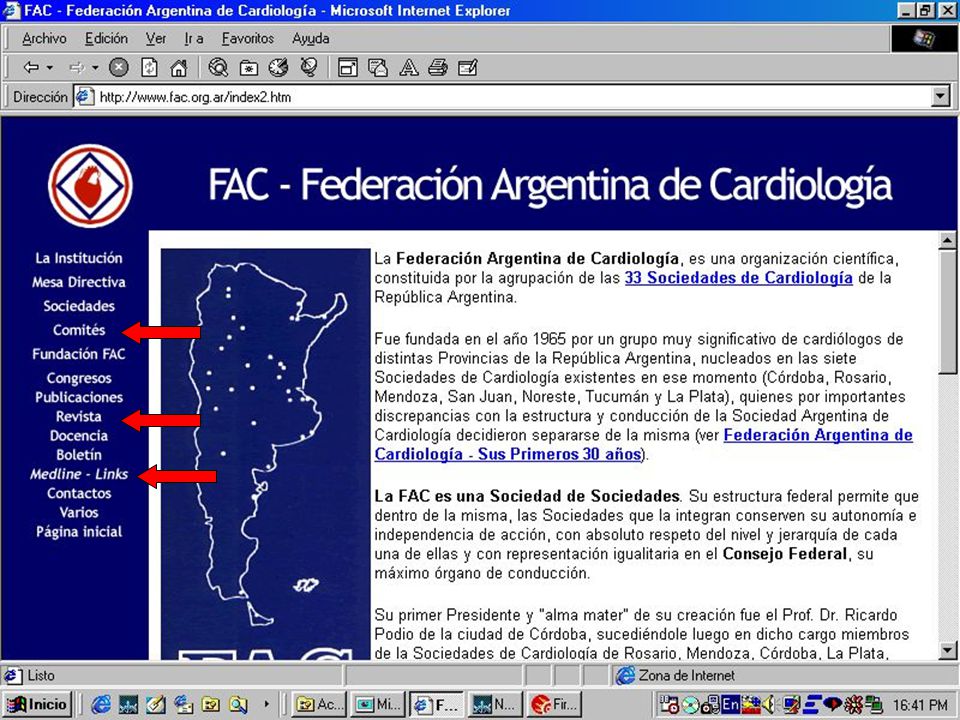960x720 pixels.
Task: Click the Listo status bar text
Action: coord(41,676)
